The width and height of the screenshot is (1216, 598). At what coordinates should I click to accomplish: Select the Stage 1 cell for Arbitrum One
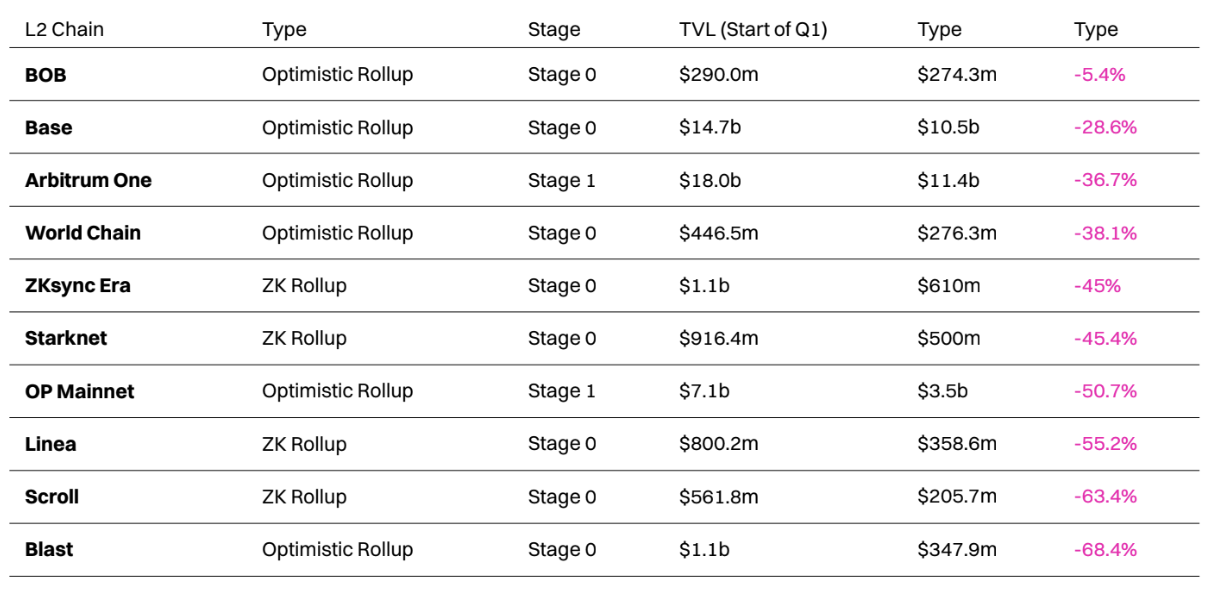(x=562, y=181)
